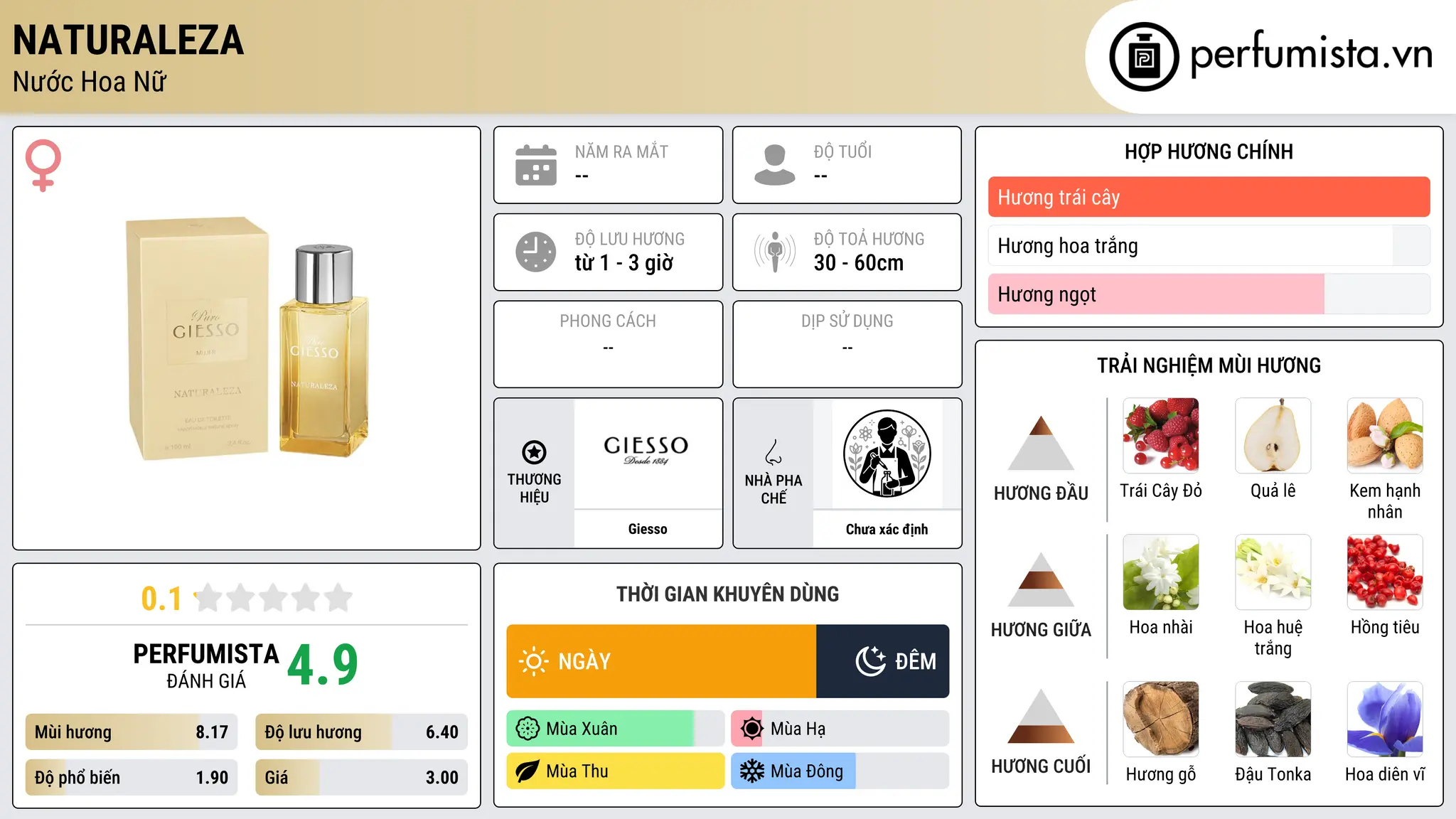Click the calendar icon beside Năm ra mắt
Image resolution: width=1456 pixels, height=819 pixels.
click(536, 165)
